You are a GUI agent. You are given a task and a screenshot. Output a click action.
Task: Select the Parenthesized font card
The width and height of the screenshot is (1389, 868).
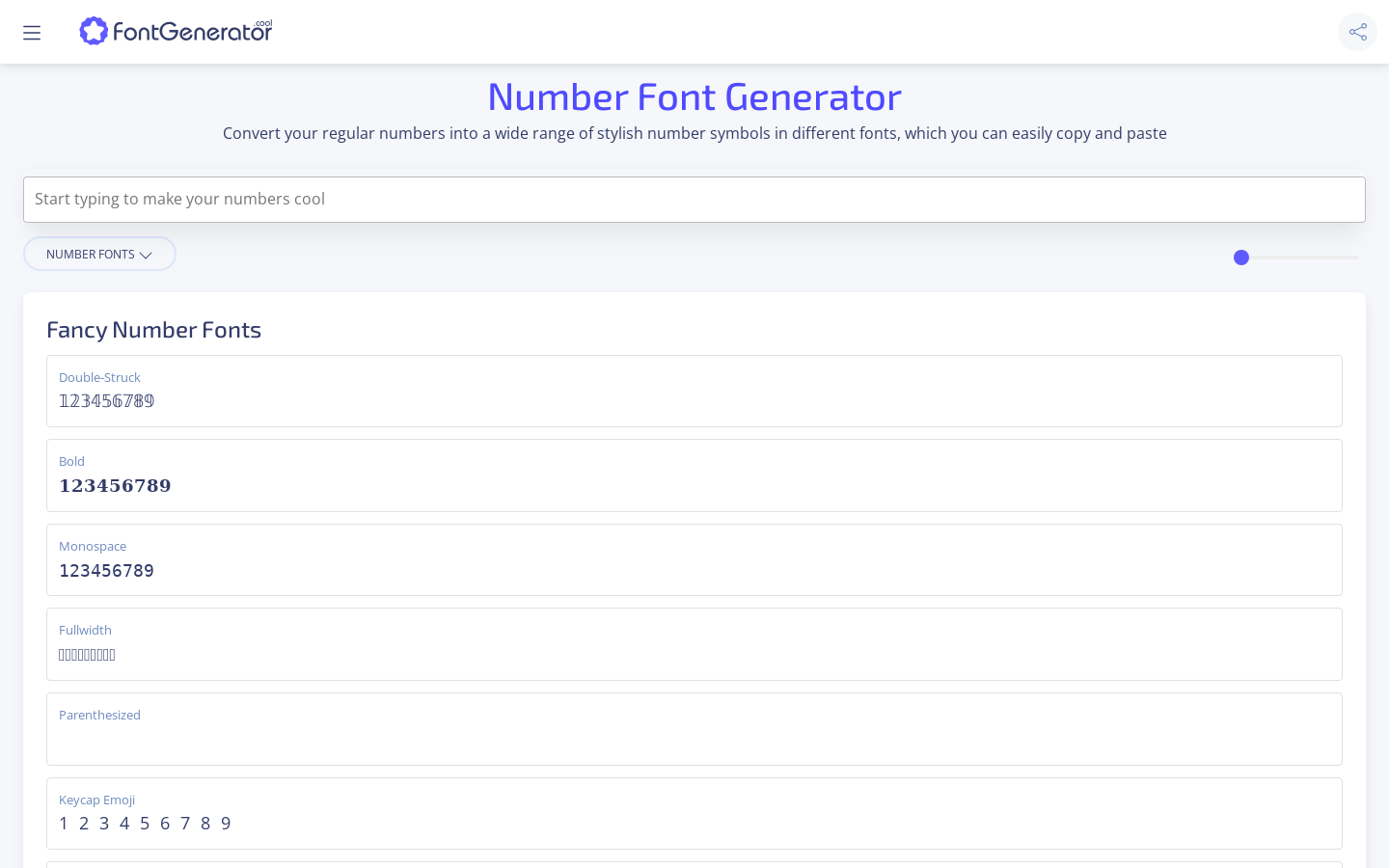tap(694, 729)
